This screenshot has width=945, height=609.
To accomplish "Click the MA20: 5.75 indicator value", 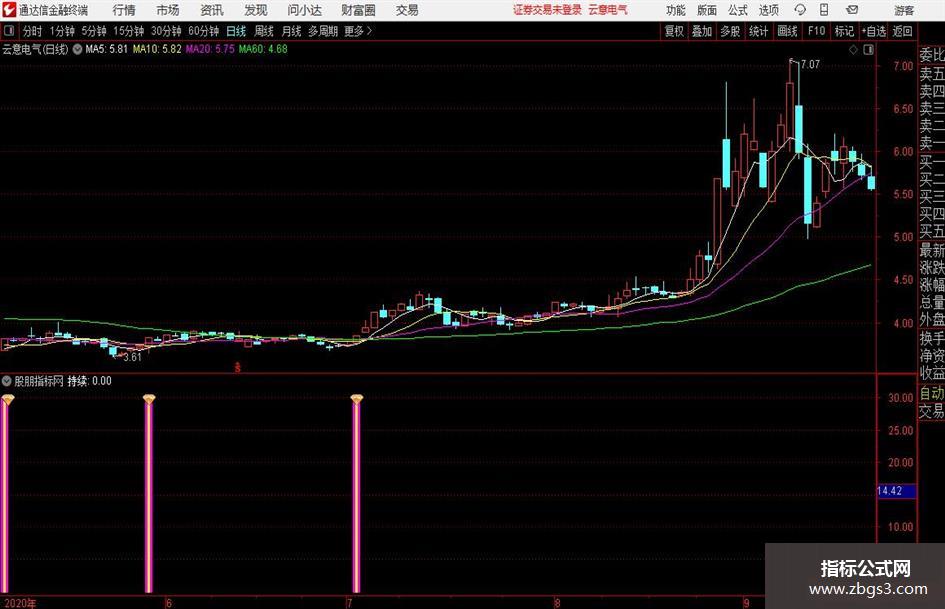I will pos(210,49).
